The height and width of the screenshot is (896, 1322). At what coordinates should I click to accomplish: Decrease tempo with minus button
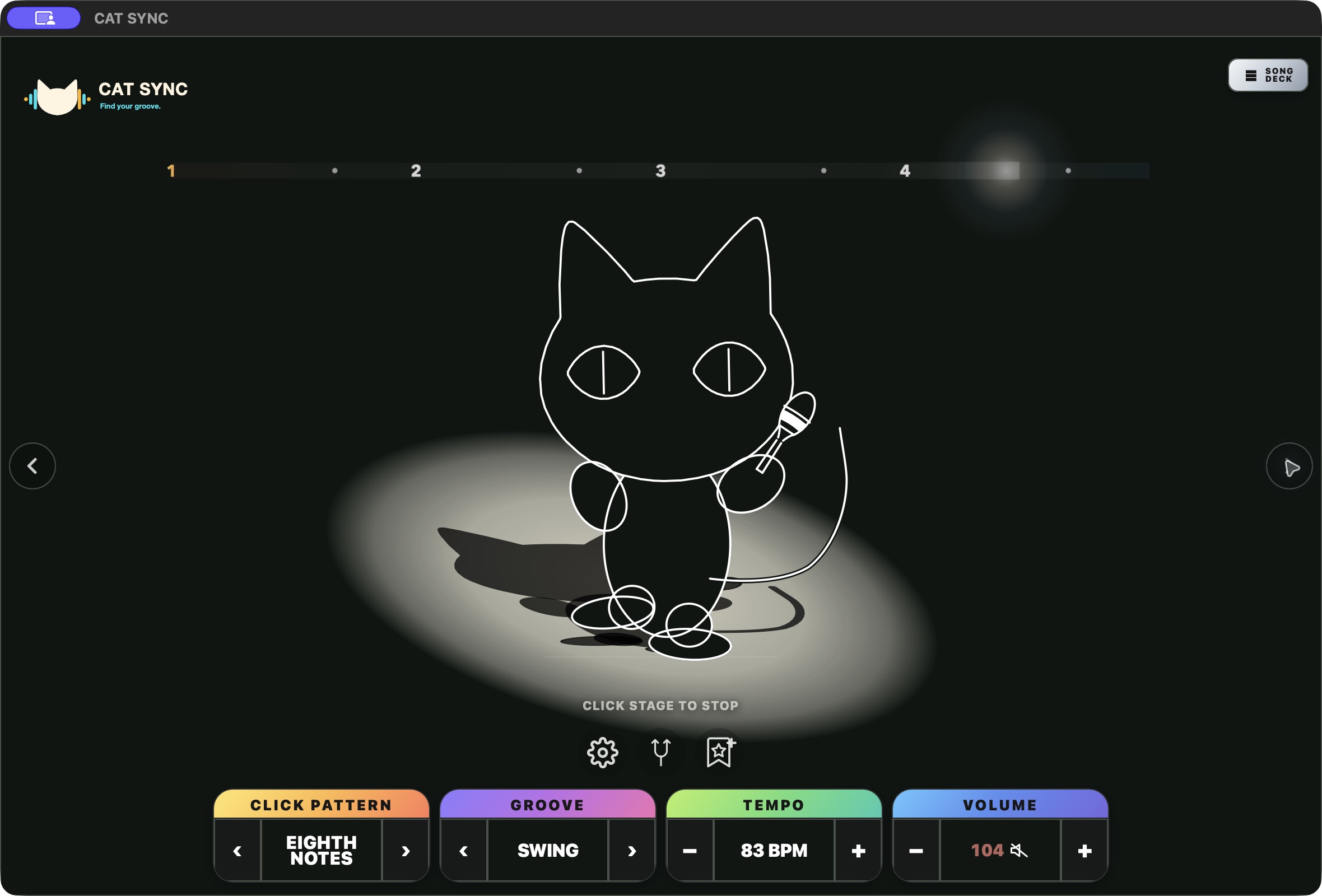click(x=690, y=851)
